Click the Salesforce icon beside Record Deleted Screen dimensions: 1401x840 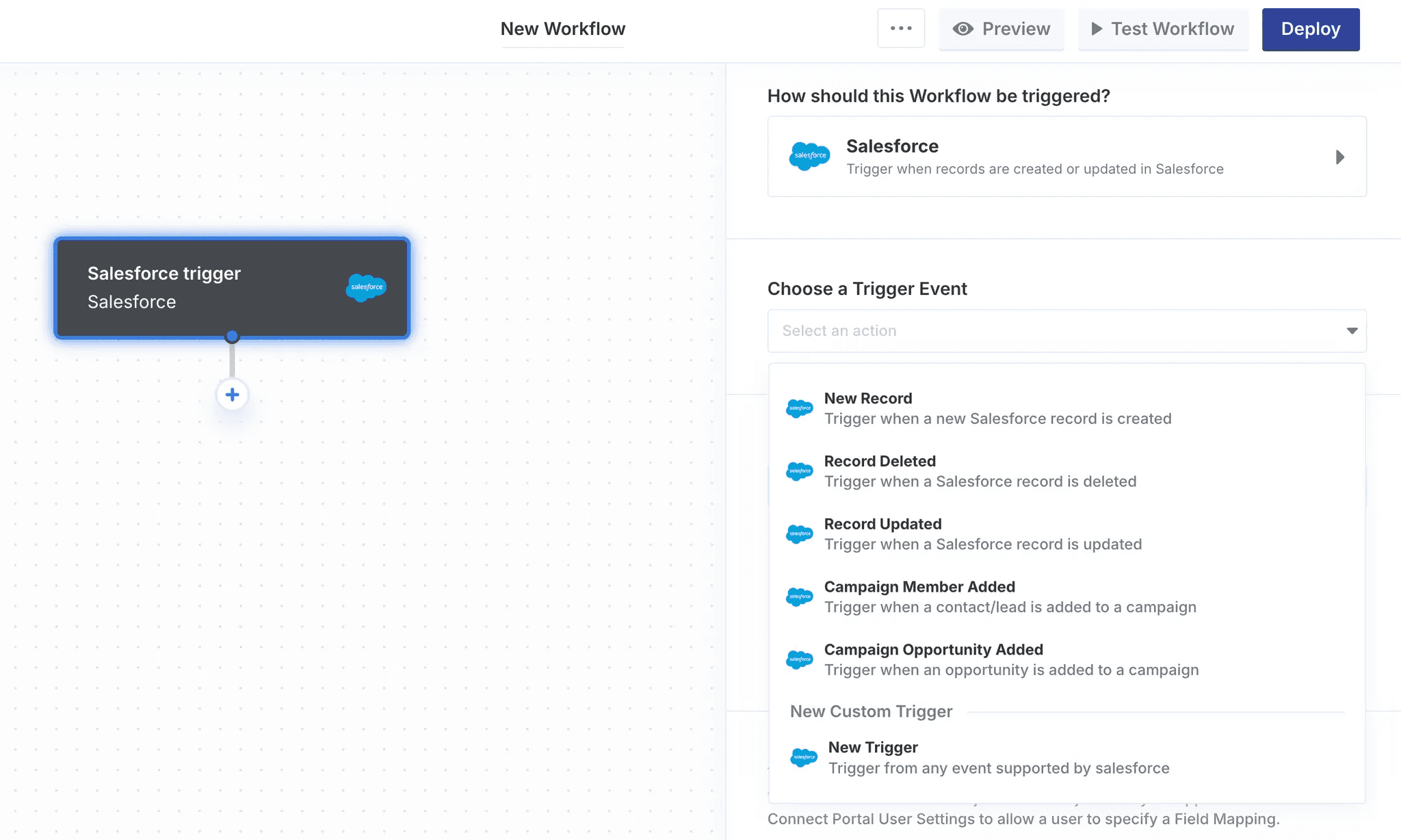[799, 471]
